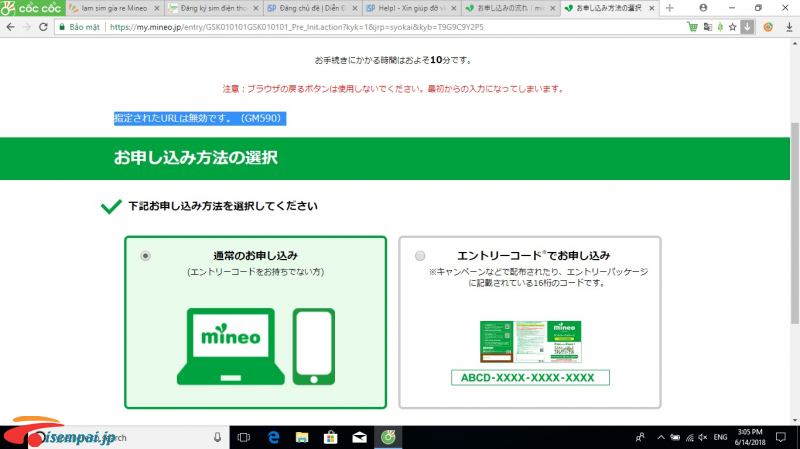The height and width of the screenshot is (449, 800).
Task: Click the gray download arrow in address bar
Action: [x=747, y=27]
